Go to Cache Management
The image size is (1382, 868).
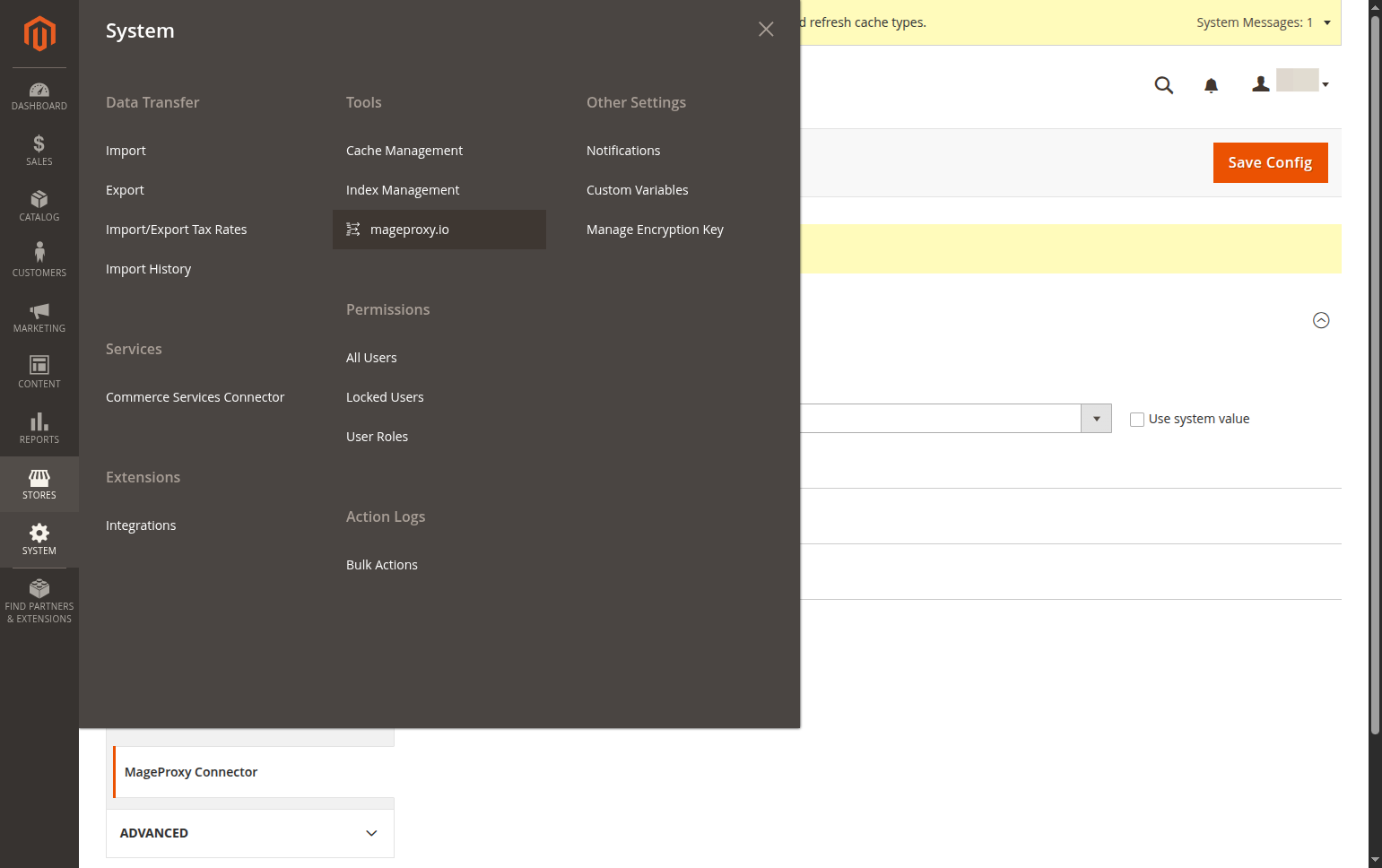(404, 151)
